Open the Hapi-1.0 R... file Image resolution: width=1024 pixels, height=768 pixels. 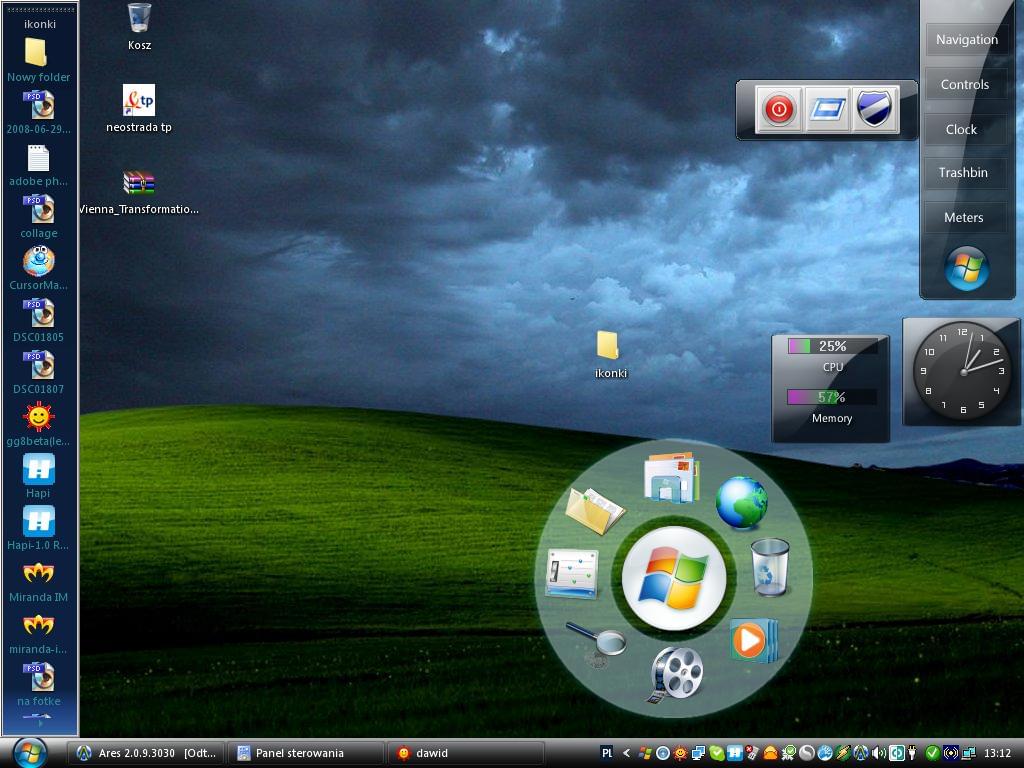[39, 528]
